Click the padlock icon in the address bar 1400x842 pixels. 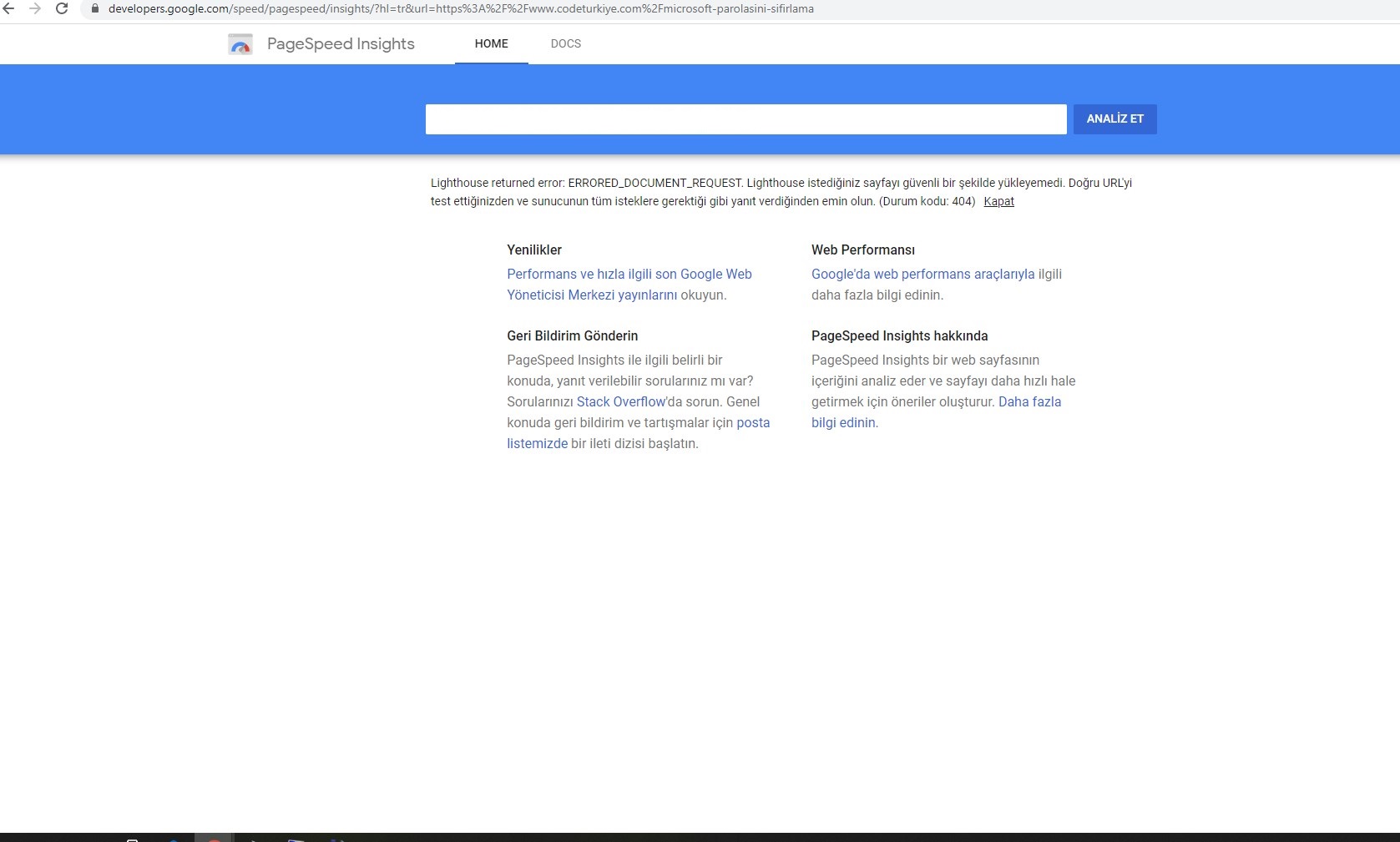[x=95, y=8]
